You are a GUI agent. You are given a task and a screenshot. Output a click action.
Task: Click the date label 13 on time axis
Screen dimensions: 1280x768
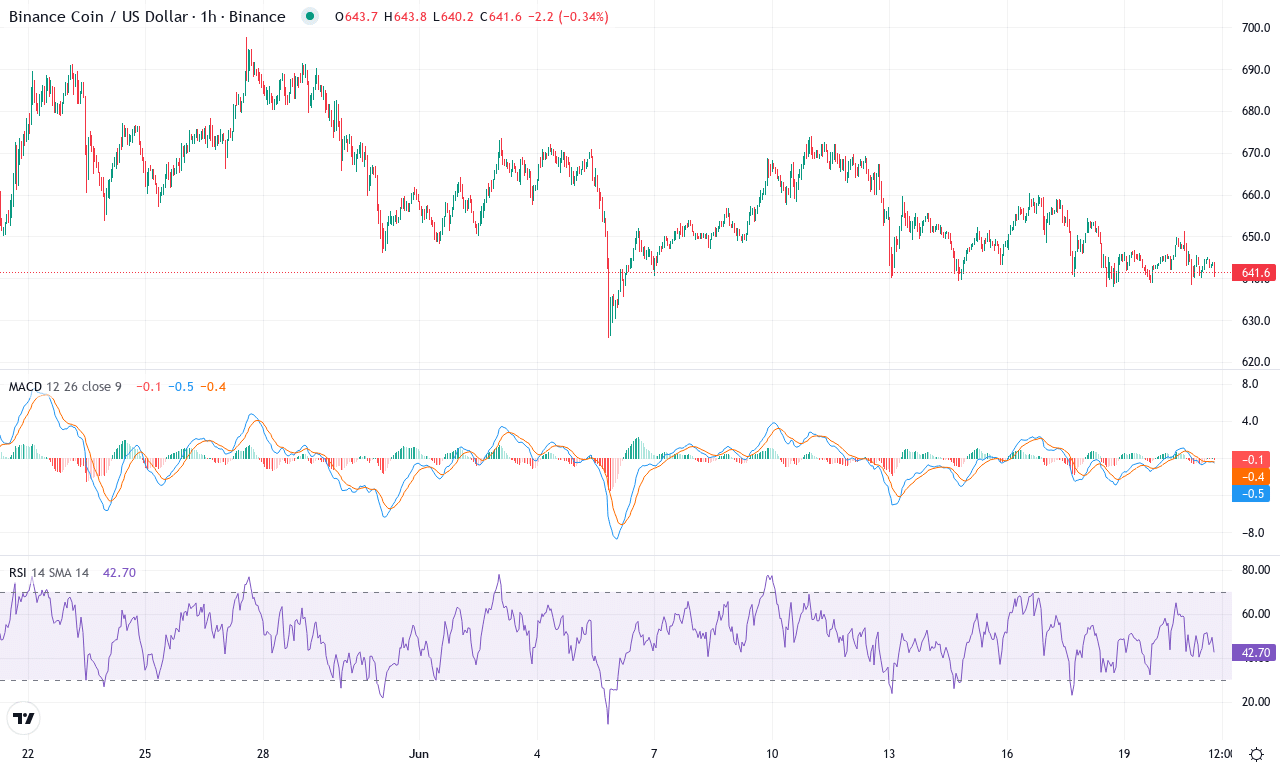(889, 753)
